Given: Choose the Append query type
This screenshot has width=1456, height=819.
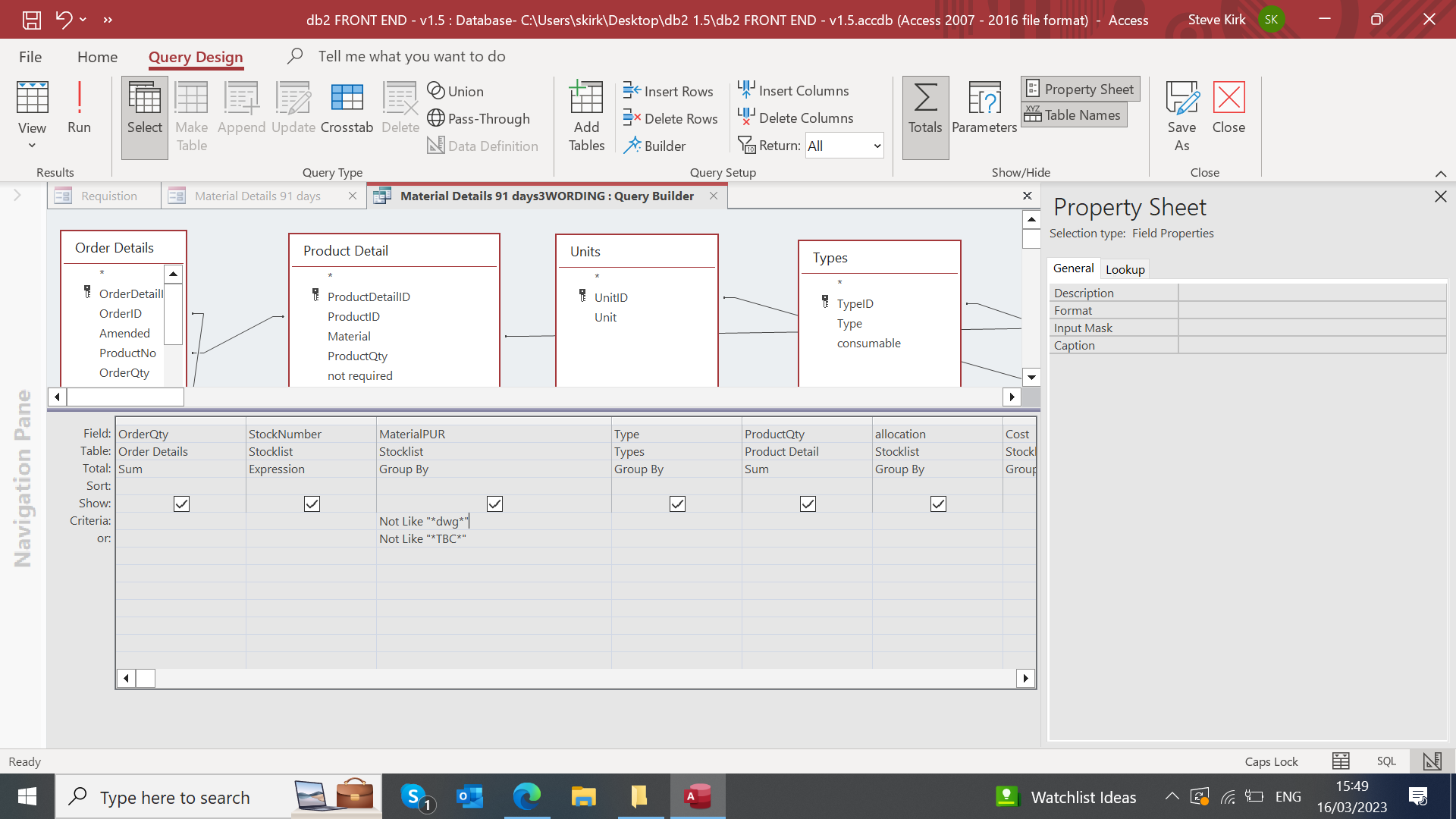Looking at the screenshot, I should click(x=241, y=108).
